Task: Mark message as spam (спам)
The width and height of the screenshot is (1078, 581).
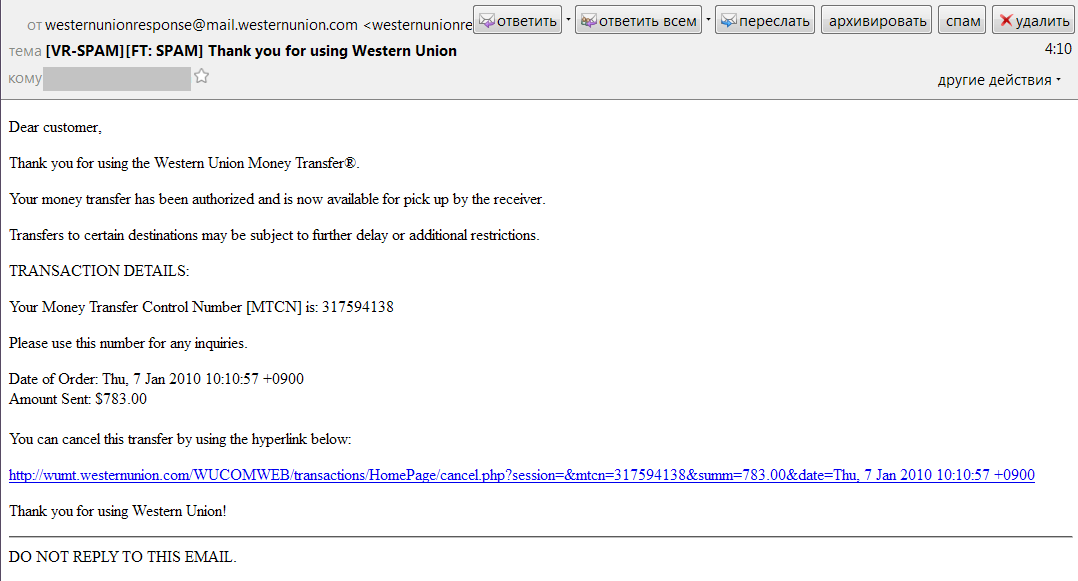Action: (x=962, y=20)
